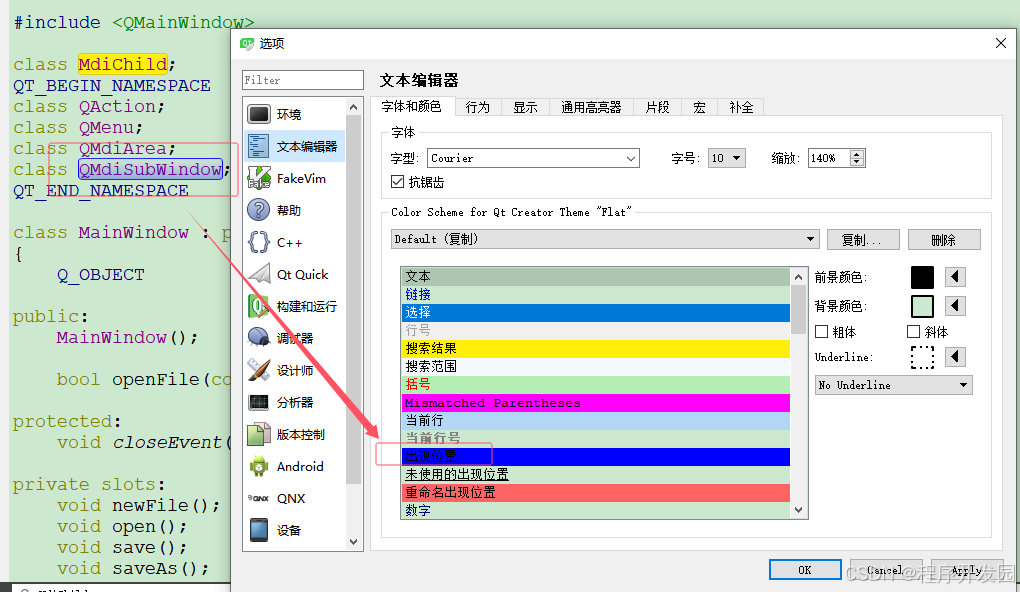Decrease 缩放 zoom with down stepper

[x=857, y=162]
